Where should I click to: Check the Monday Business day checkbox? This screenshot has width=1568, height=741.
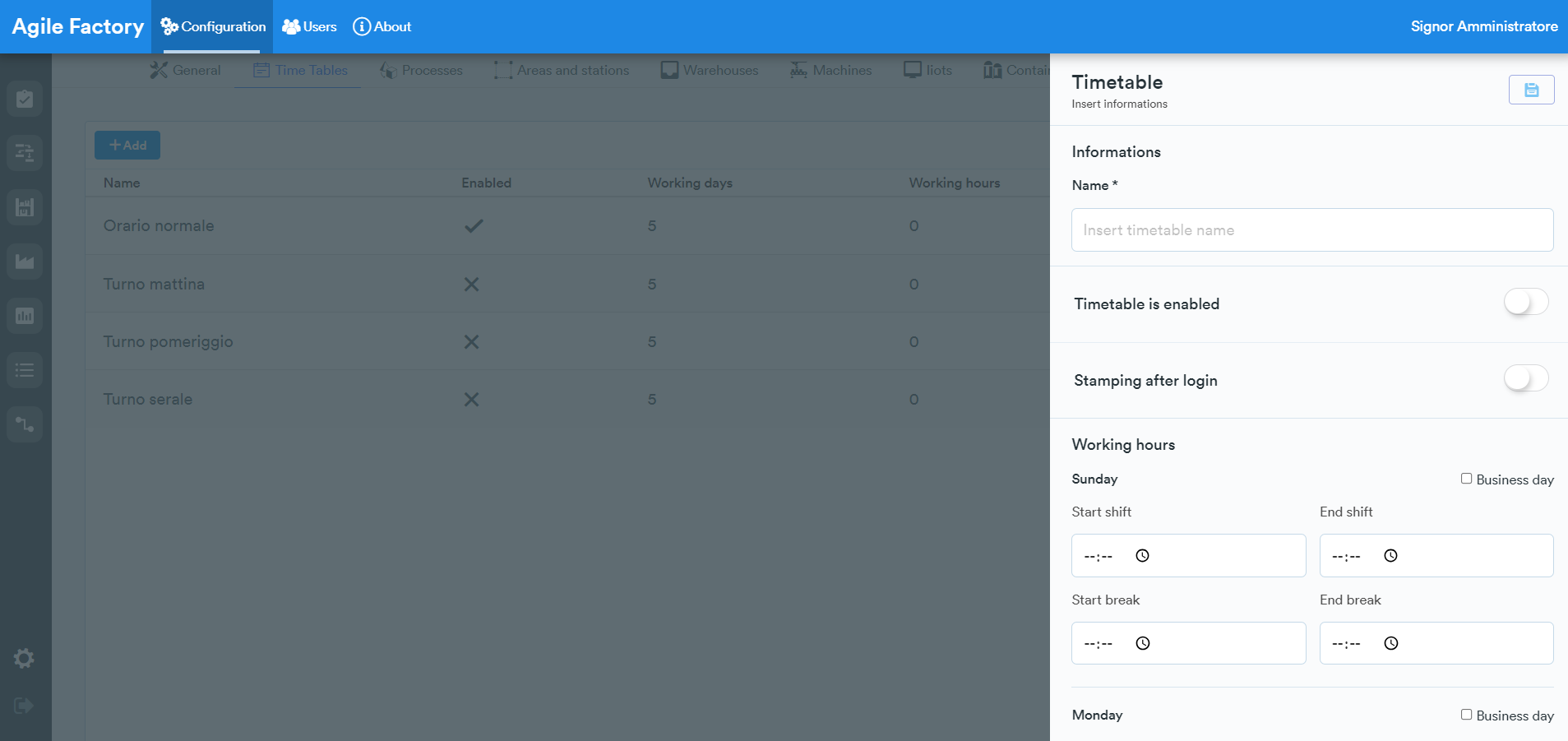pyautogui.click(x=1466, y=715)
